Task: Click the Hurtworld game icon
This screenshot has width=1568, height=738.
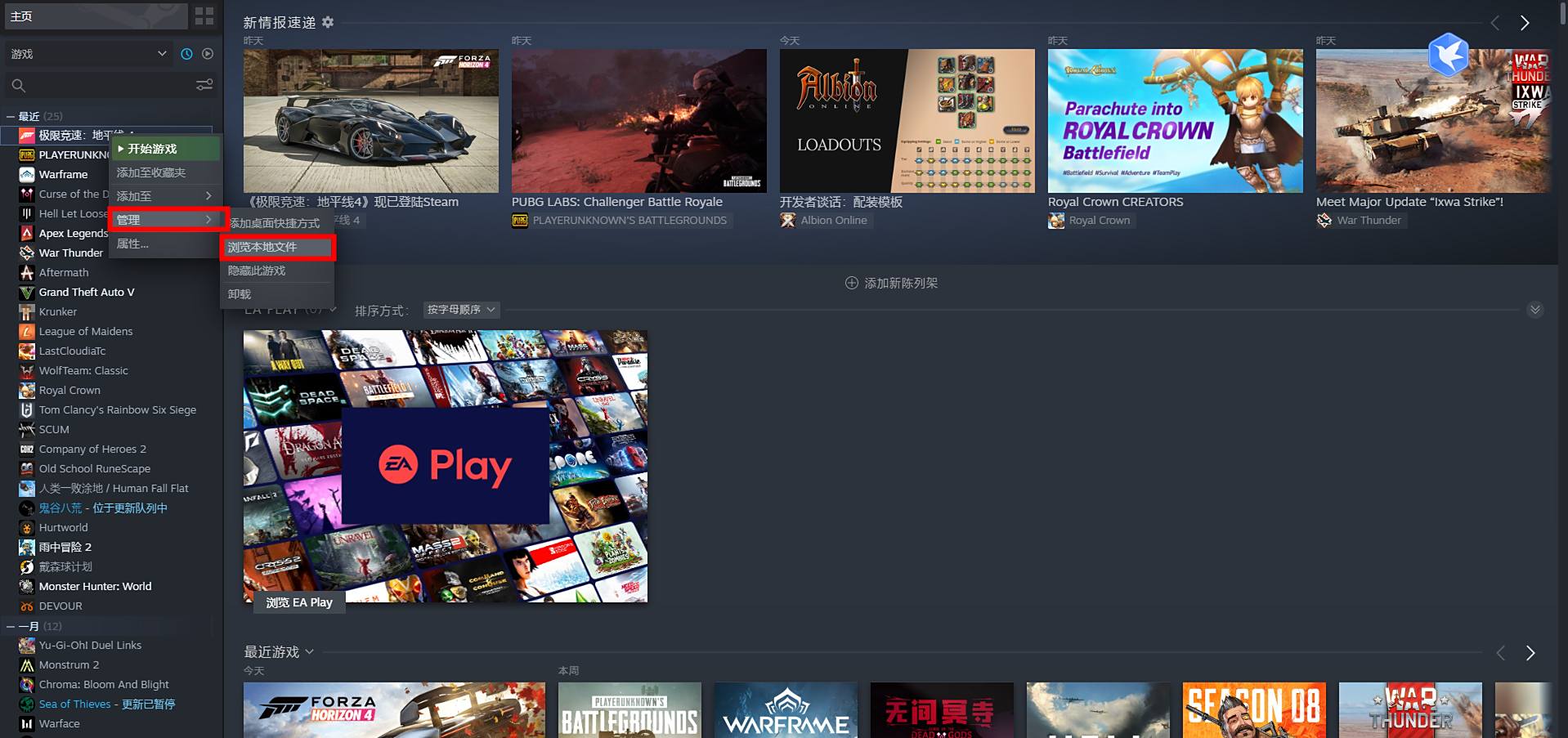Action: [x=27, y=527]
